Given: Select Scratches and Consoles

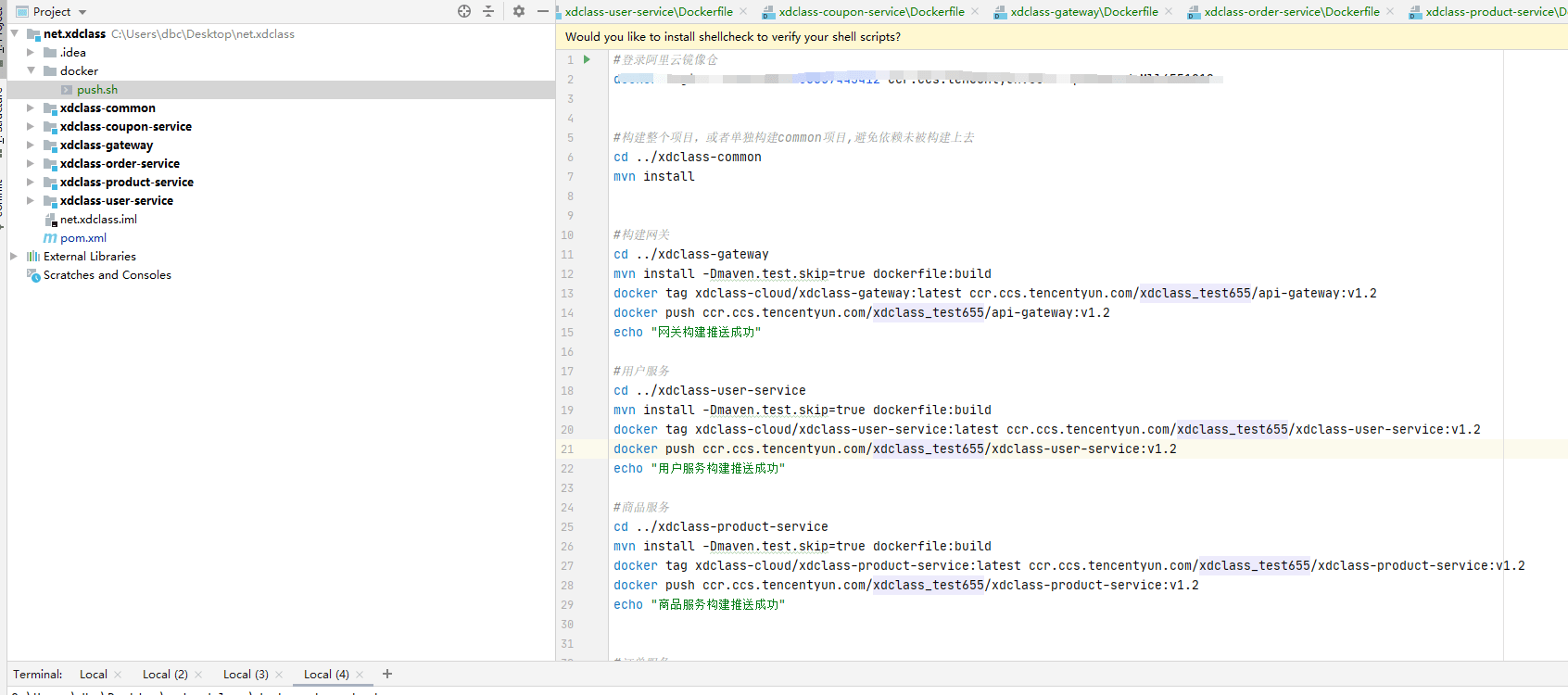Looking at the screenshot, I should (107, 275).
